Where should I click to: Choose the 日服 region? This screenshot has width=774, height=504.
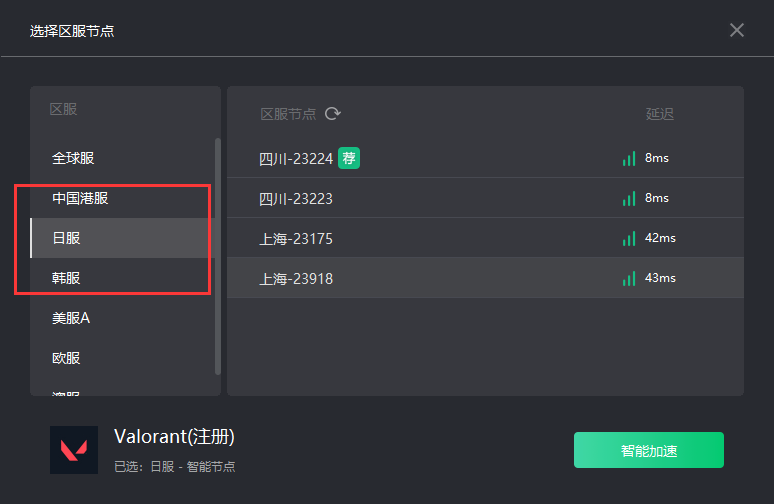67,238
